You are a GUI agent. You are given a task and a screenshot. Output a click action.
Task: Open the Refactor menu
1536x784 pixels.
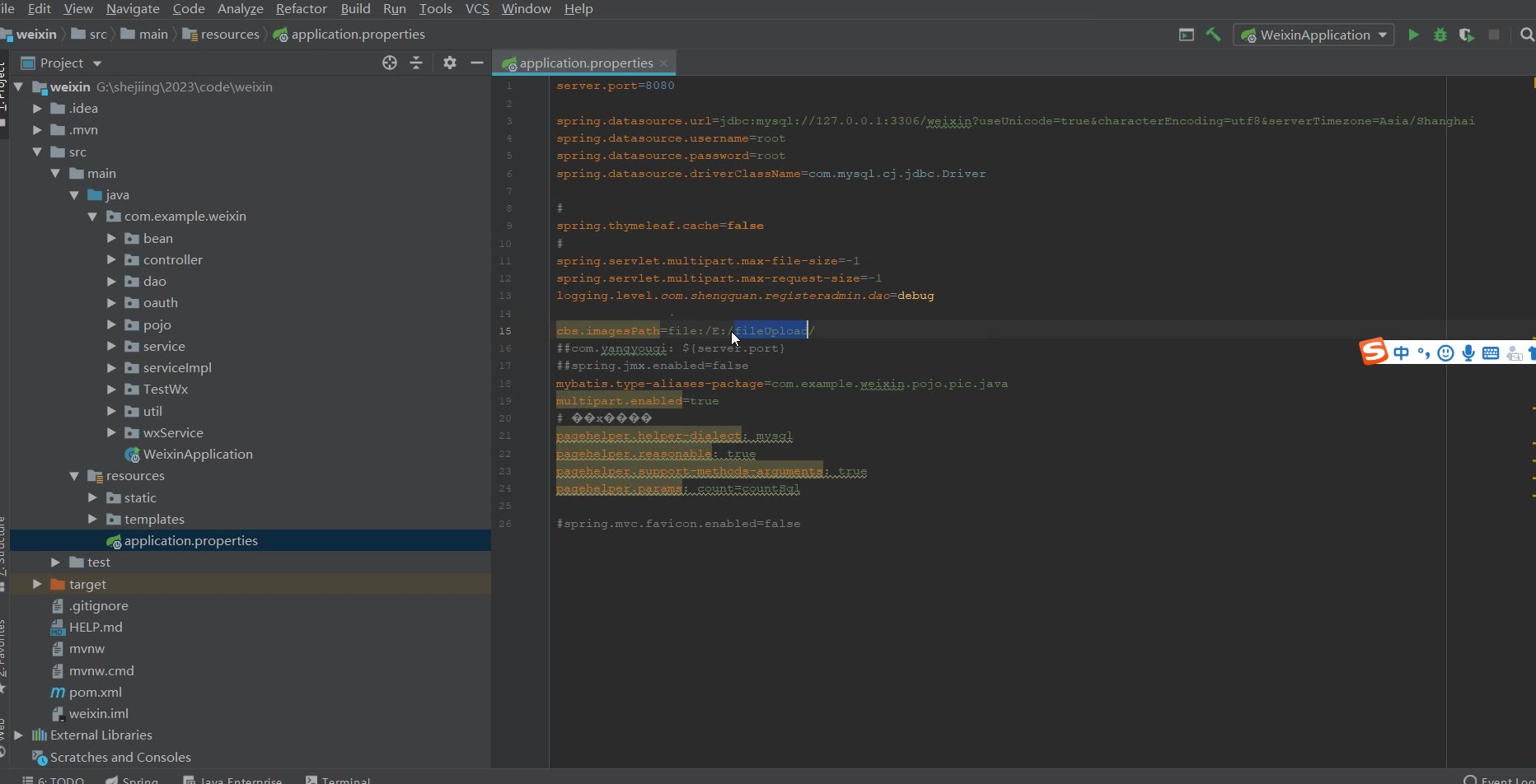[x=301, y=9]
